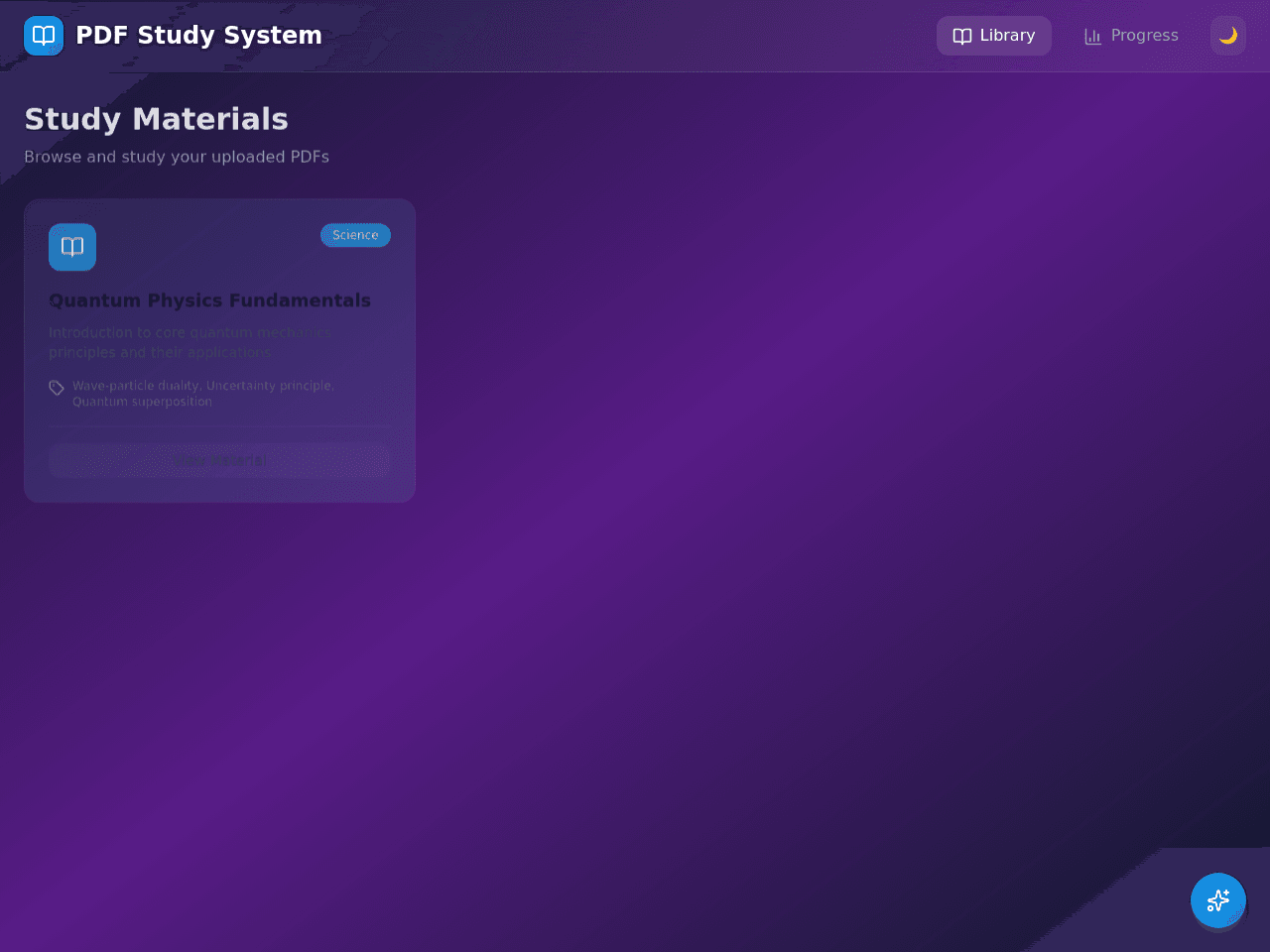Click the PDF Study System logo icon
Image resolution: width=1270 pixels, height=952 pixels.
point(44,36)
